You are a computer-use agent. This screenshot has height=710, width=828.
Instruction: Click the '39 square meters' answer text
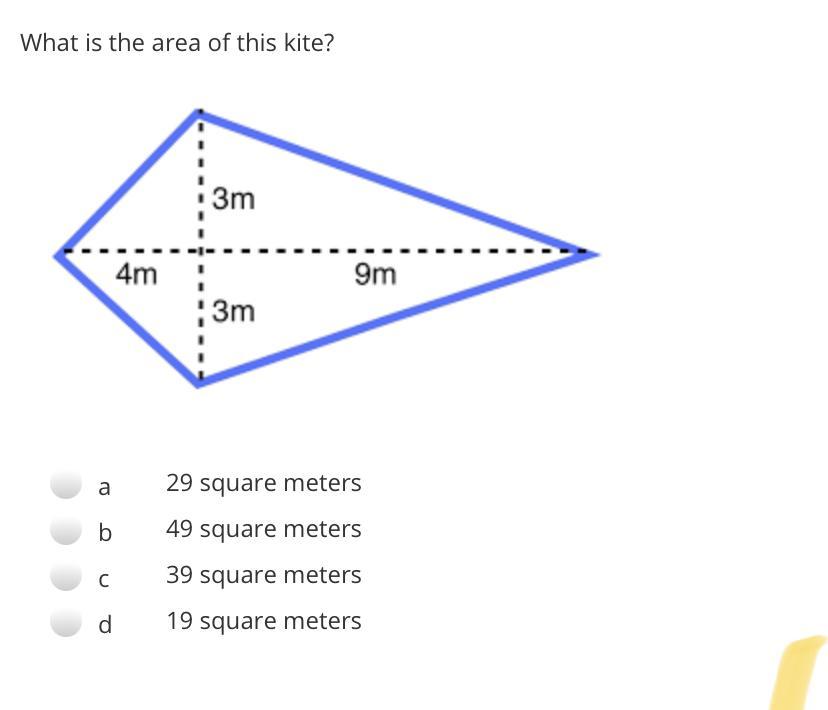coord(263,575)
